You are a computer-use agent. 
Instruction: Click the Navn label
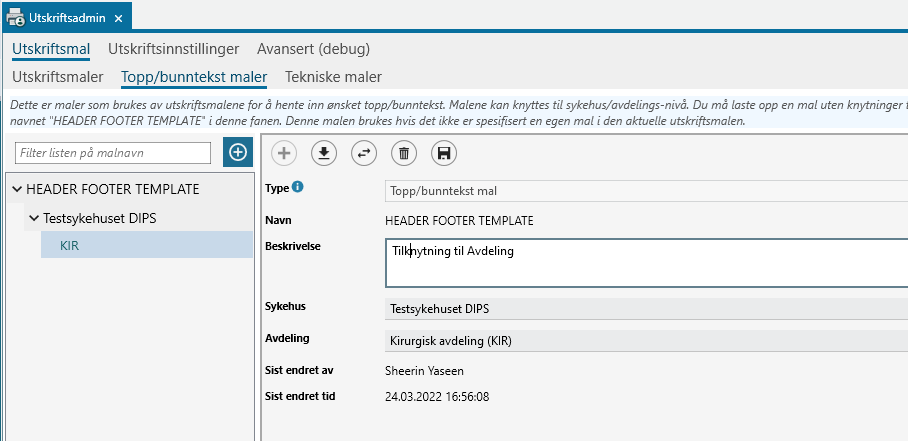(278, 220)
